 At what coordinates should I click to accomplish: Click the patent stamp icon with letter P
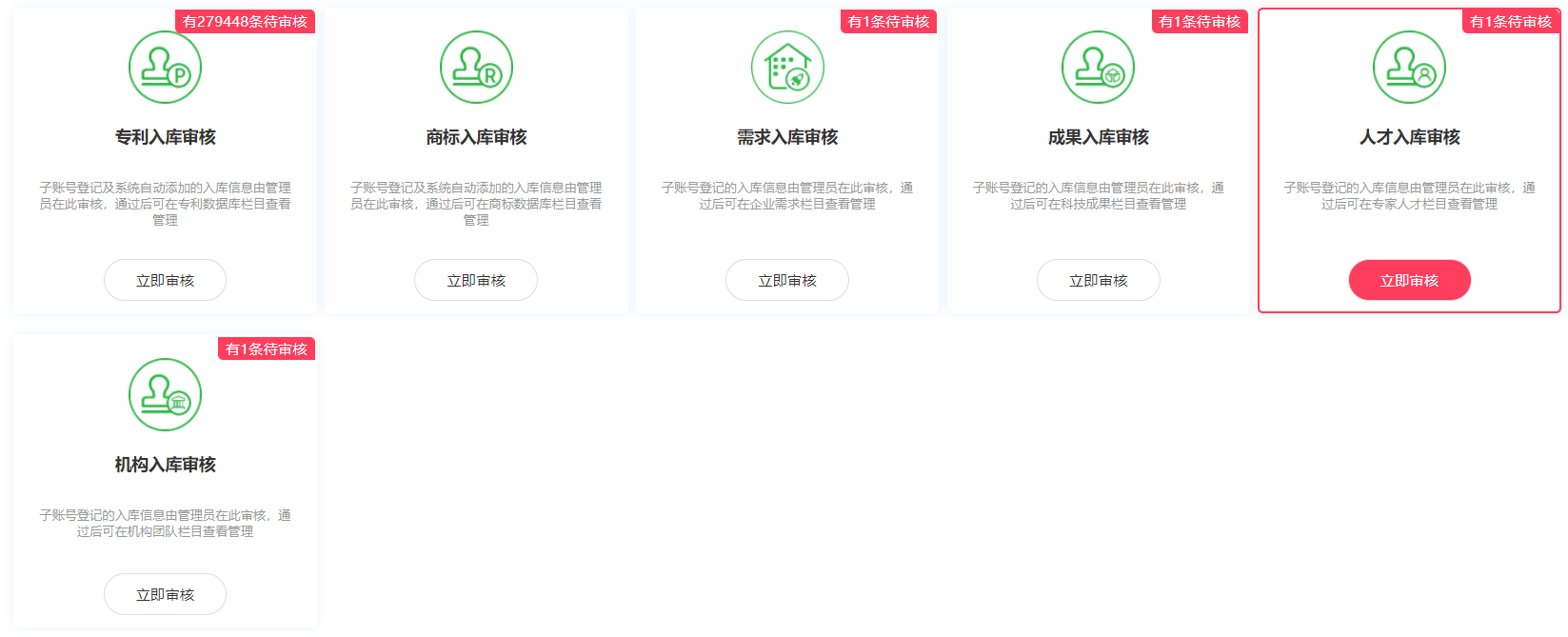(165, 68)
